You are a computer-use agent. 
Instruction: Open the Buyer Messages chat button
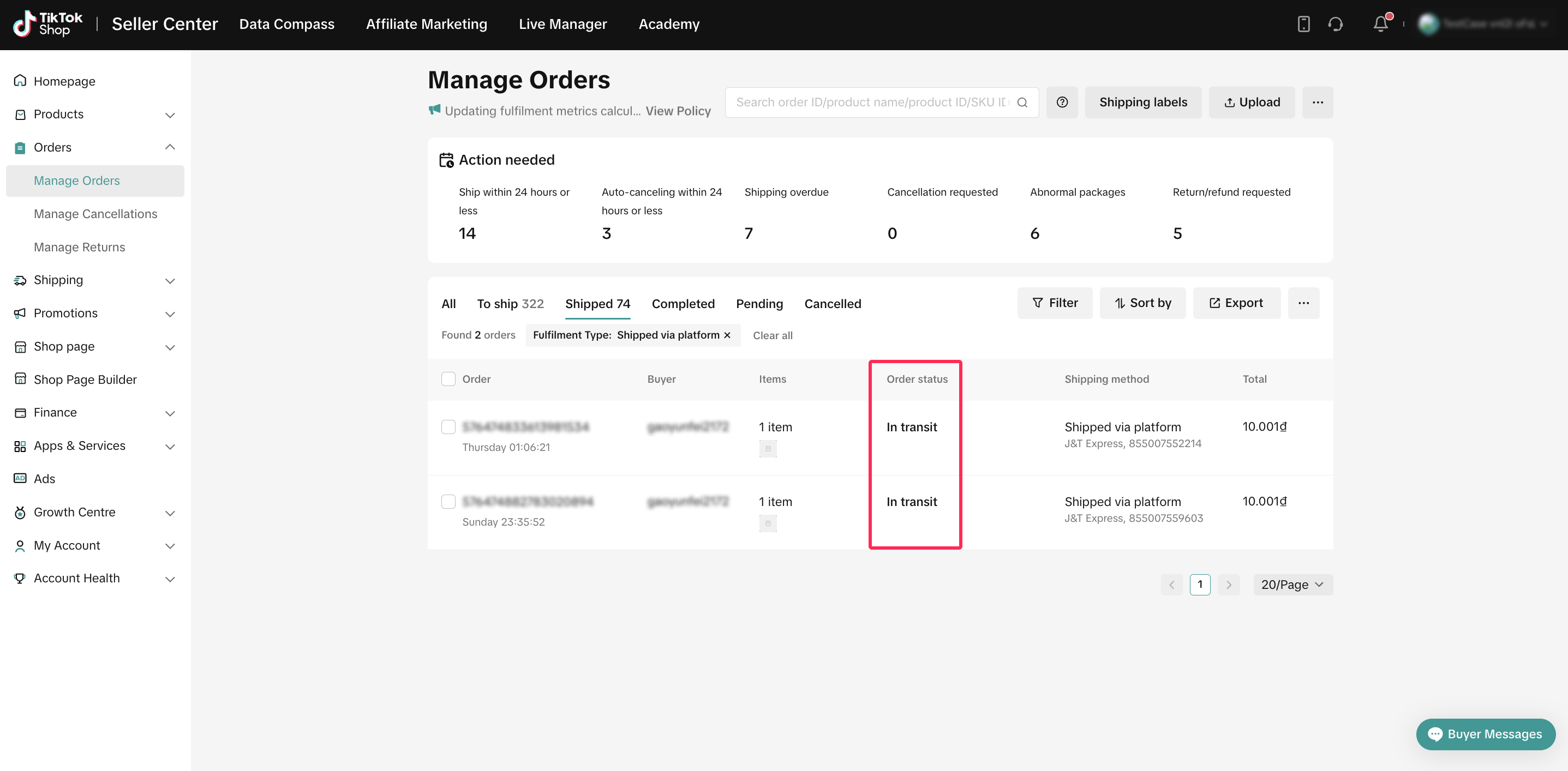(1485, 734)
